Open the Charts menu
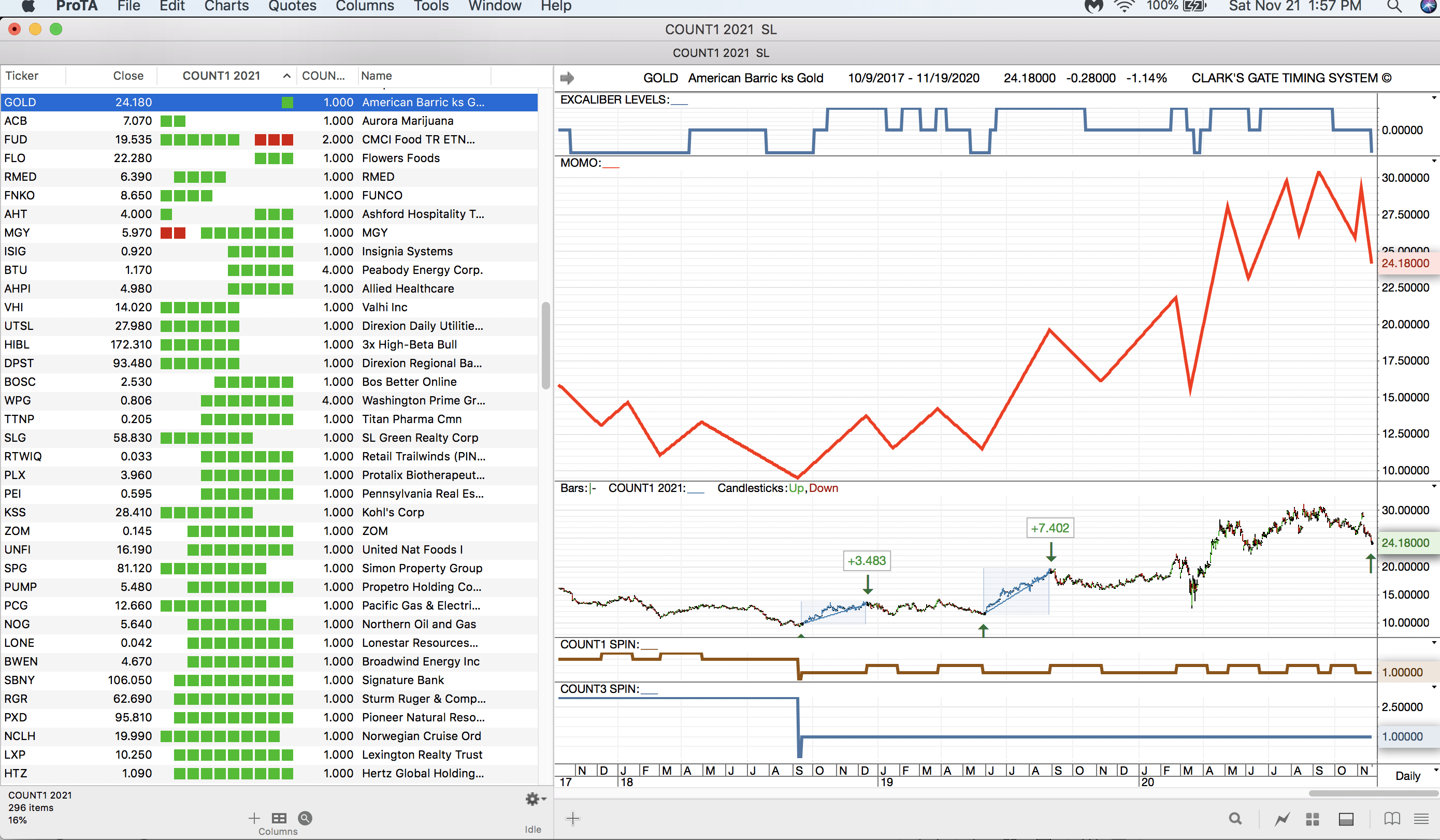The image size is (1440, 840). [x=226, y=6]
